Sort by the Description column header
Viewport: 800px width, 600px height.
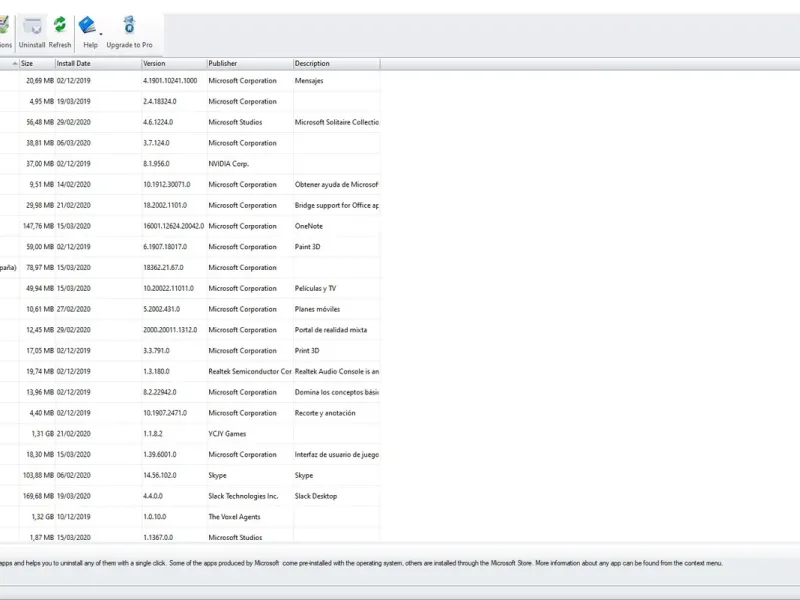click(336, 63)
